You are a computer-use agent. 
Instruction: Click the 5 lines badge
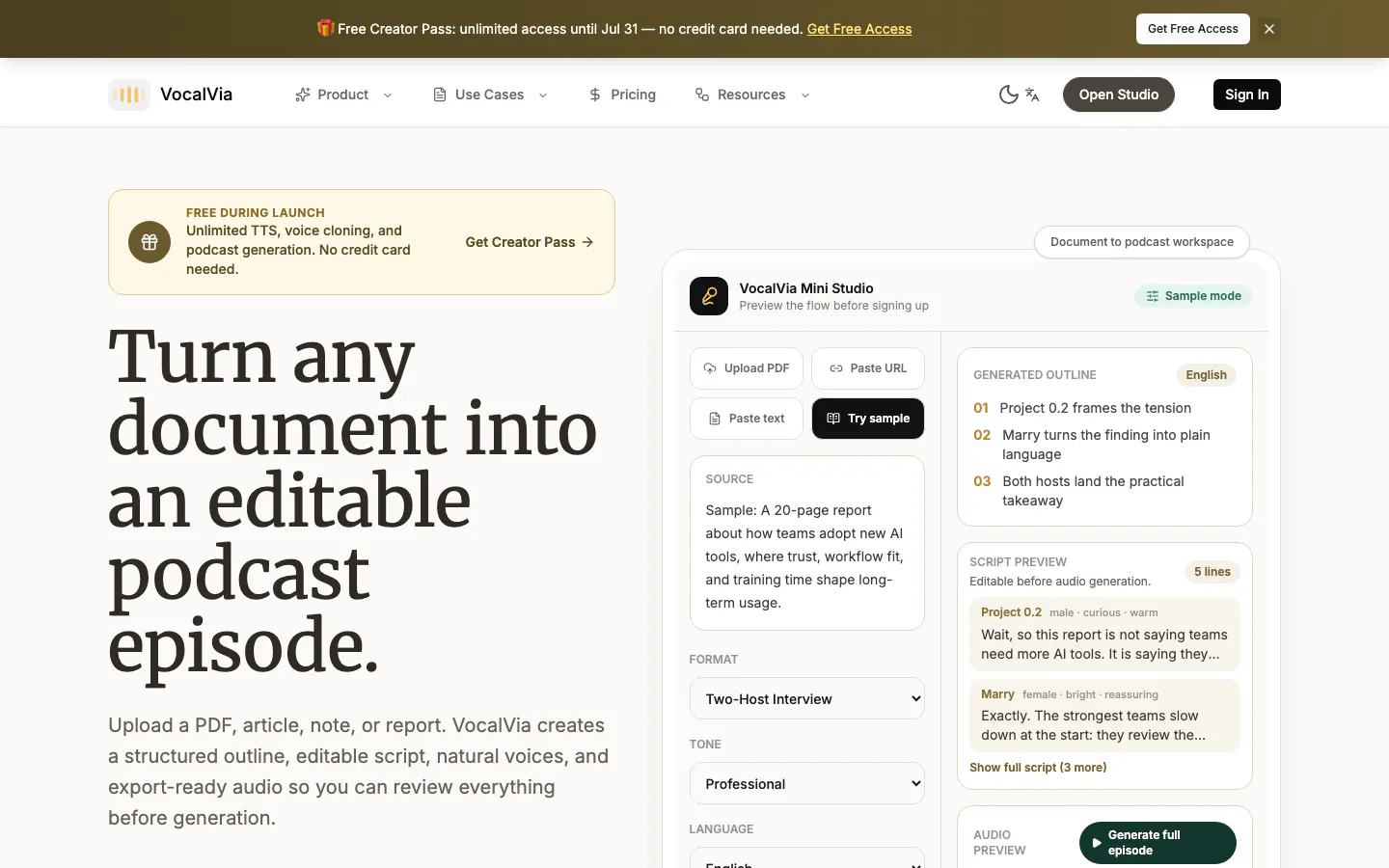(x=1212, y=572)
